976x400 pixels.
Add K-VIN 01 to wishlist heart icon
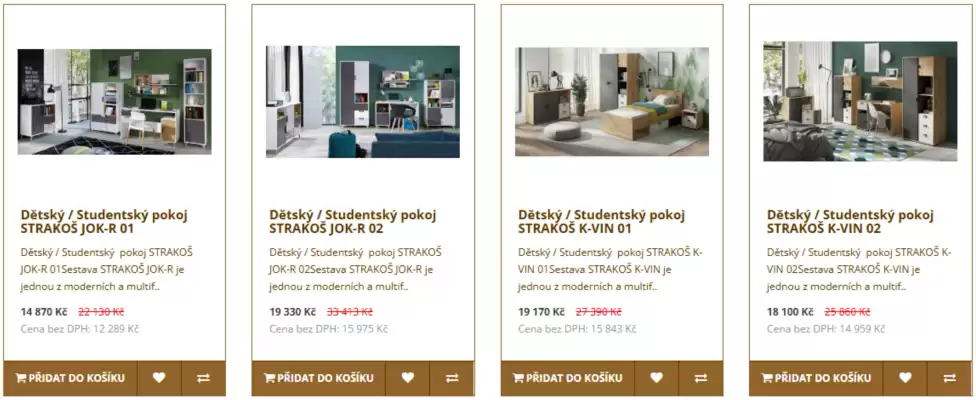[x=657, y=378]
